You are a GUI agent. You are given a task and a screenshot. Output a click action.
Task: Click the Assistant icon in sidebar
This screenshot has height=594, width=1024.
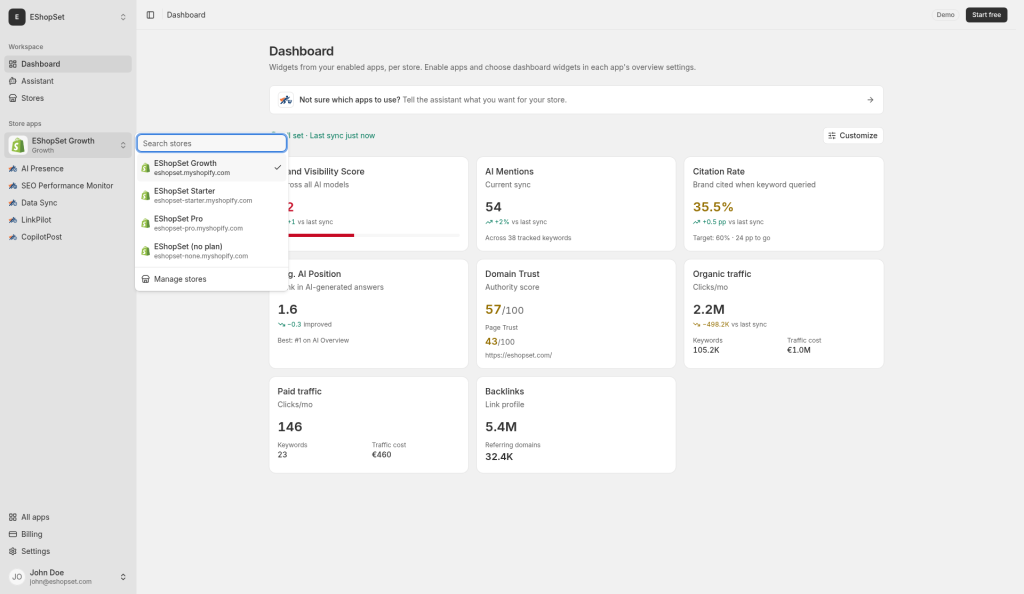pyautogui.click(x=13, y=81)
